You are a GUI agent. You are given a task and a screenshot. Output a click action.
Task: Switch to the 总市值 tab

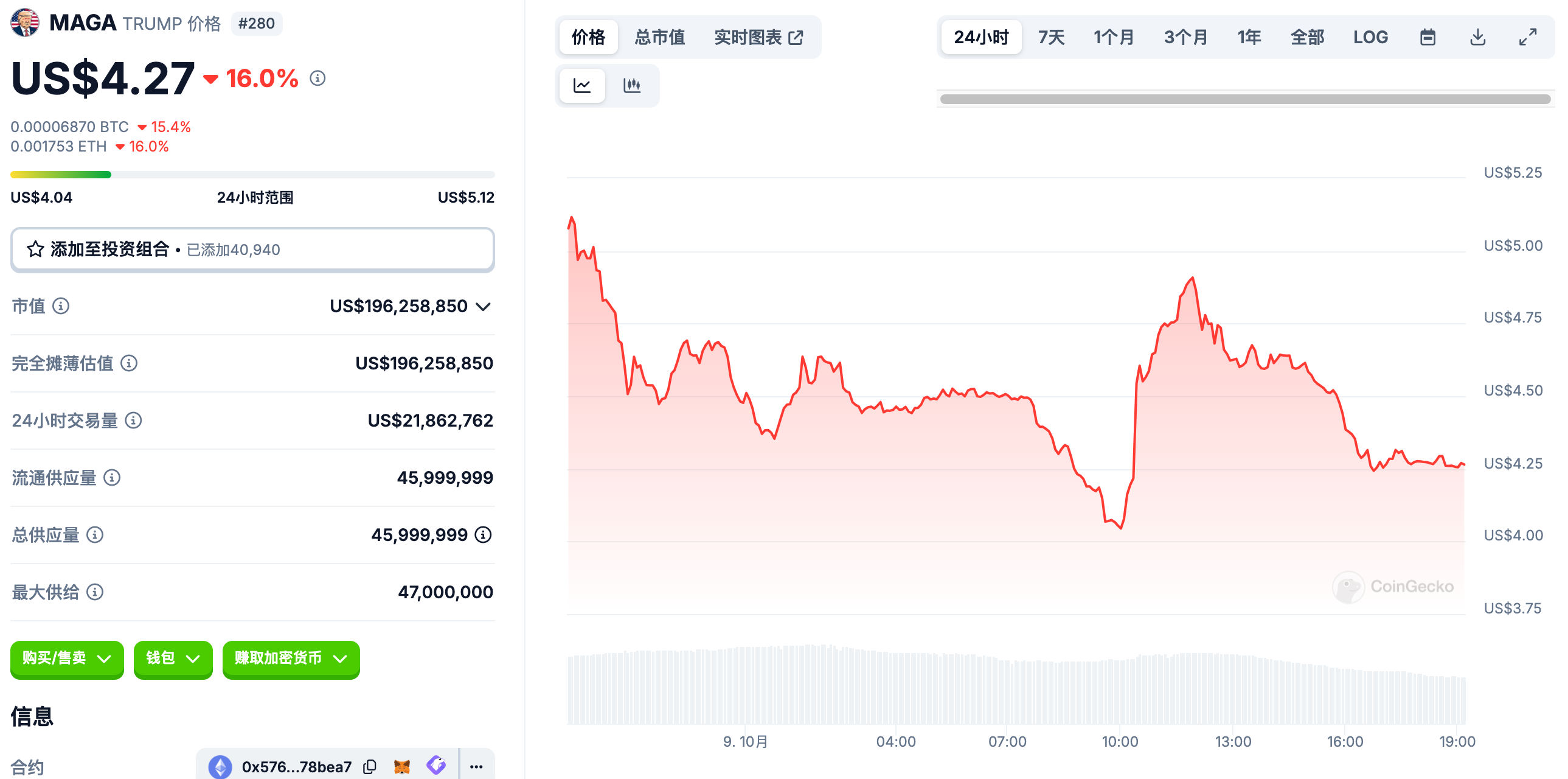(660, 37)
